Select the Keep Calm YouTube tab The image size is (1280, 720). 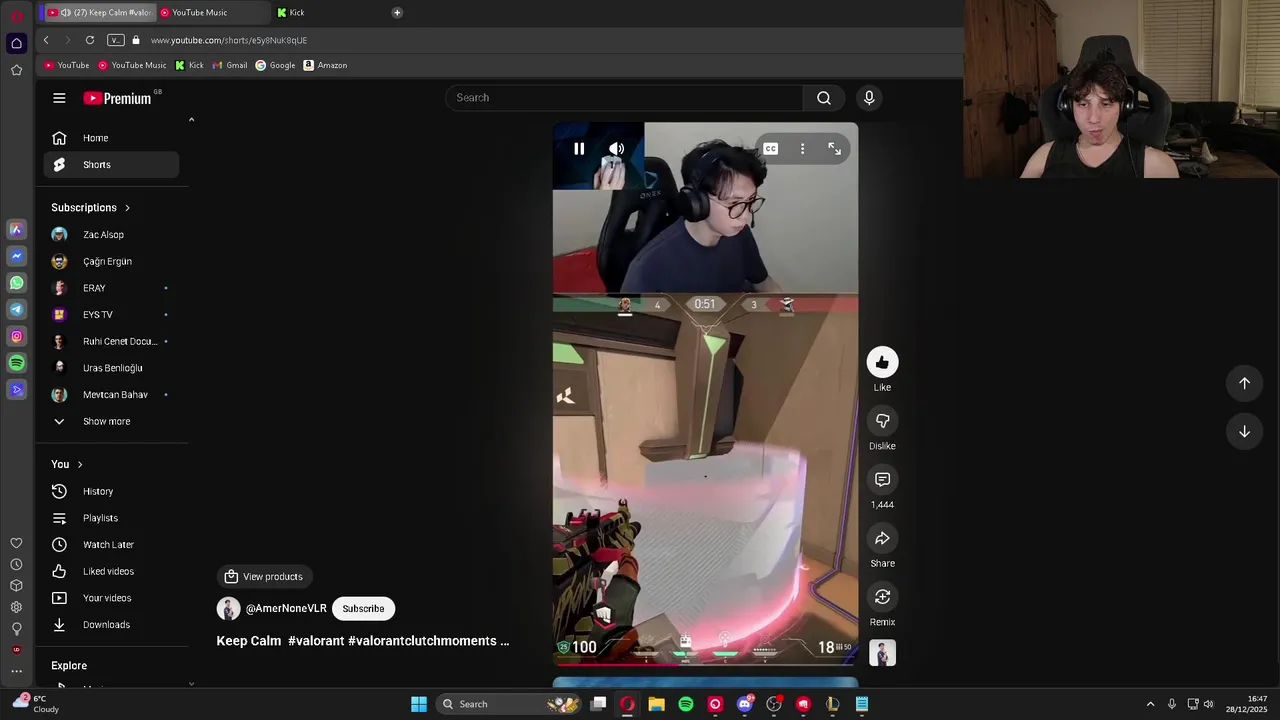98,12
